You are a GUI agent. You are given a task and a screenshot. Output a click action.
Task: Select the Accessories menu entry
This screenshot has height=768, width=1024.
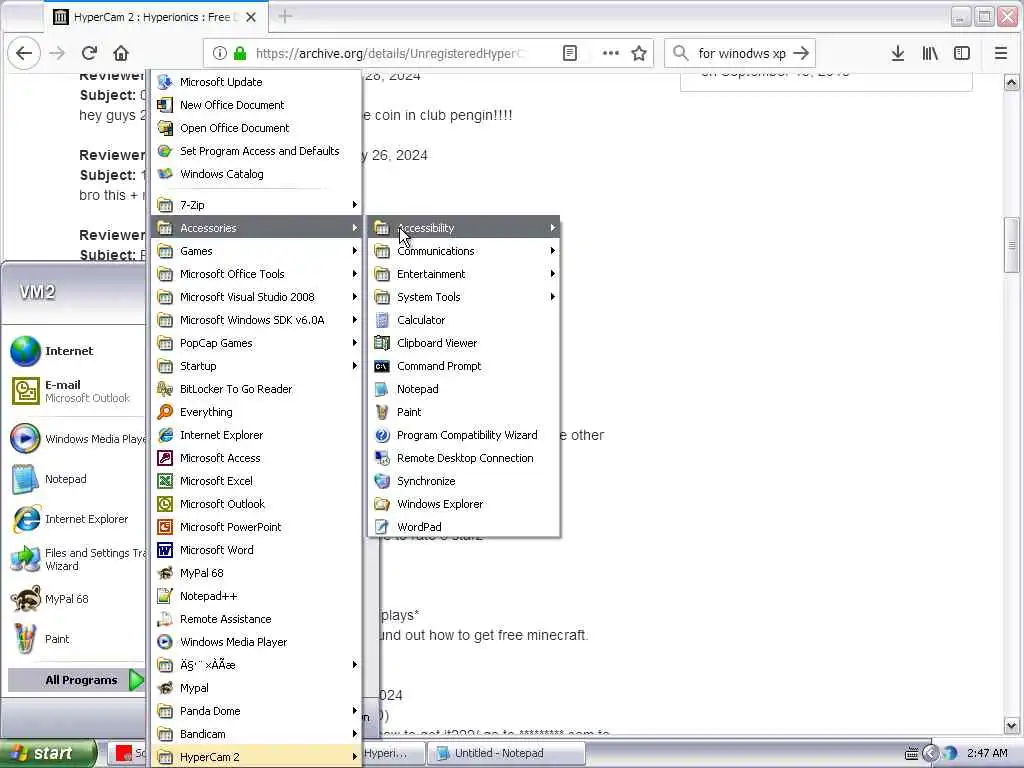pos(257,228)
